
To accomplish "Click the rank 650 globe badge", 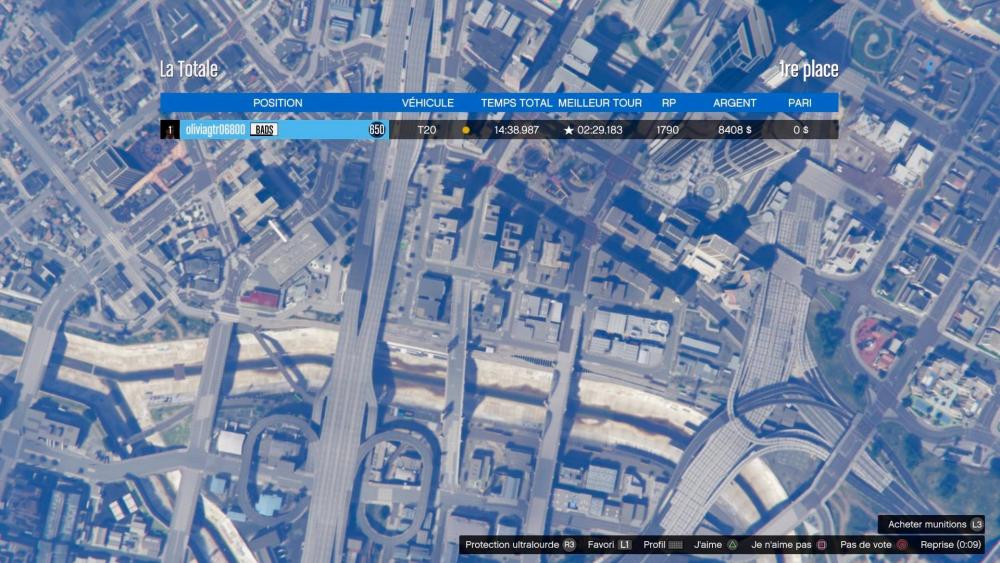I will pos(377,130).
